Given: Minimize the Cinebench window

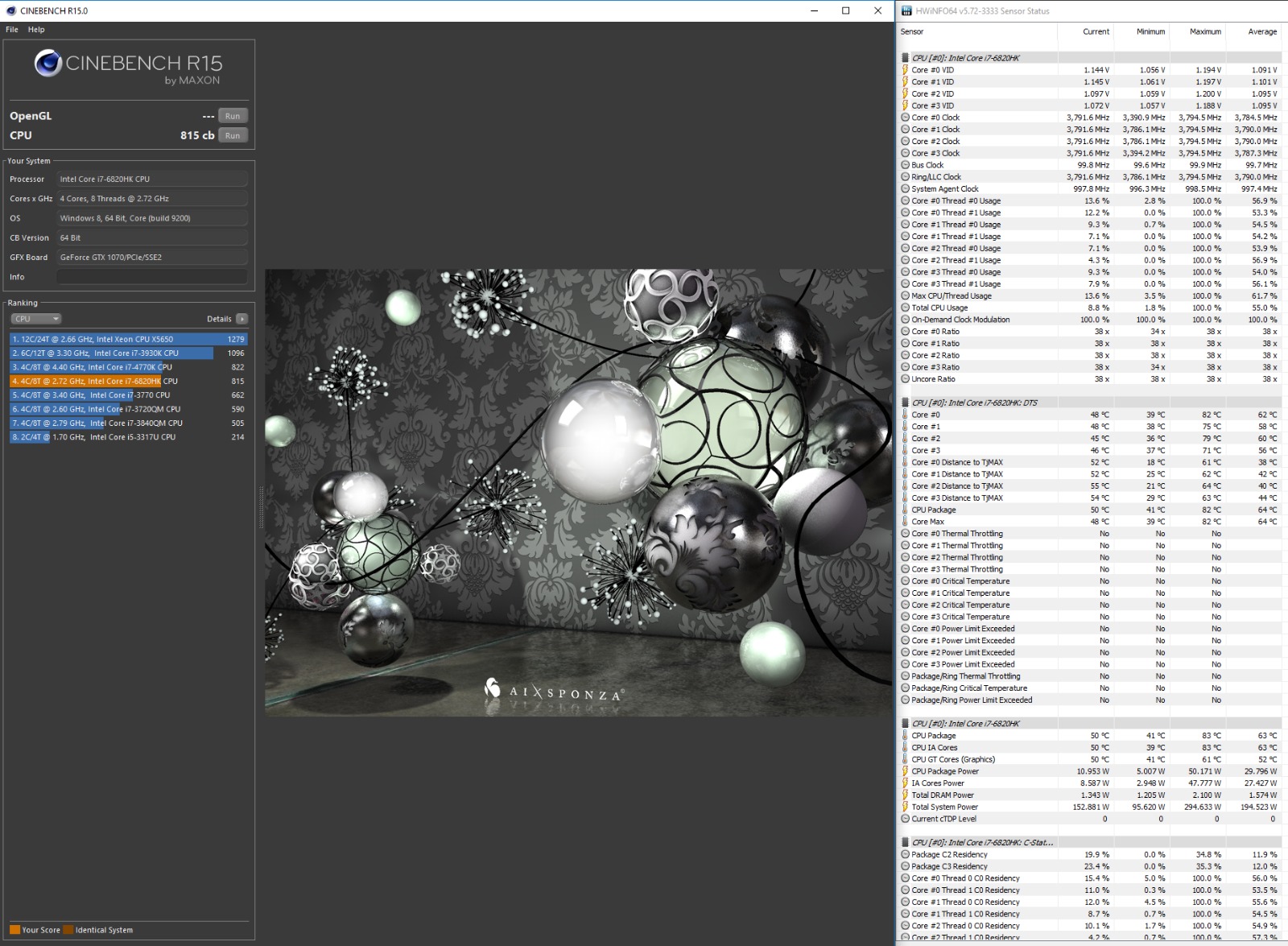Looking at the screenshot, I should (814, 10).
